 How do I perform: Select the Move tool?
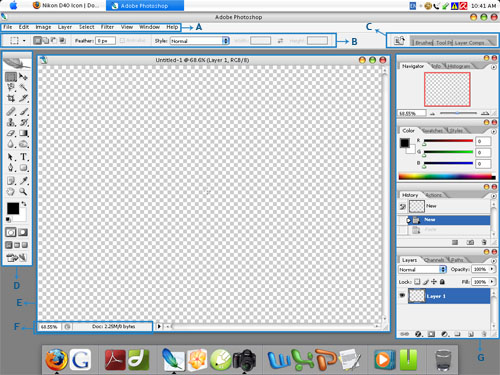point(23,77)
